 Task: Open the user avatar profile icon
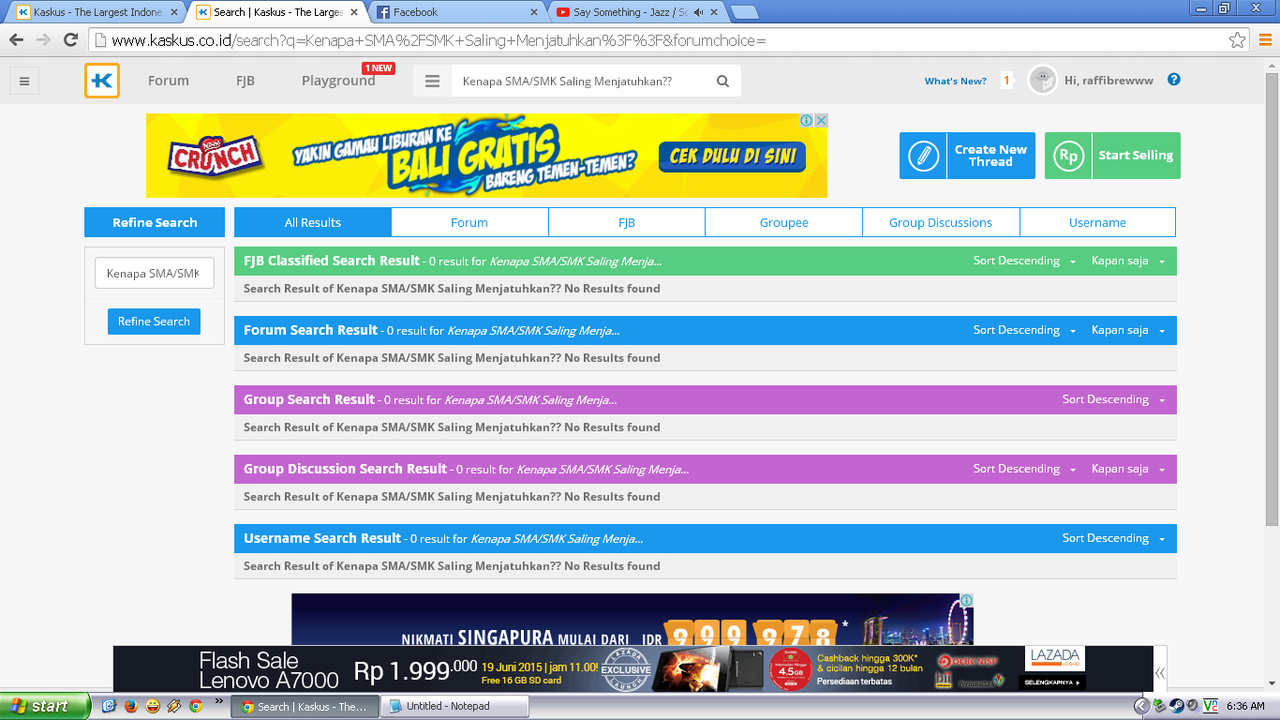point(1043,81)
